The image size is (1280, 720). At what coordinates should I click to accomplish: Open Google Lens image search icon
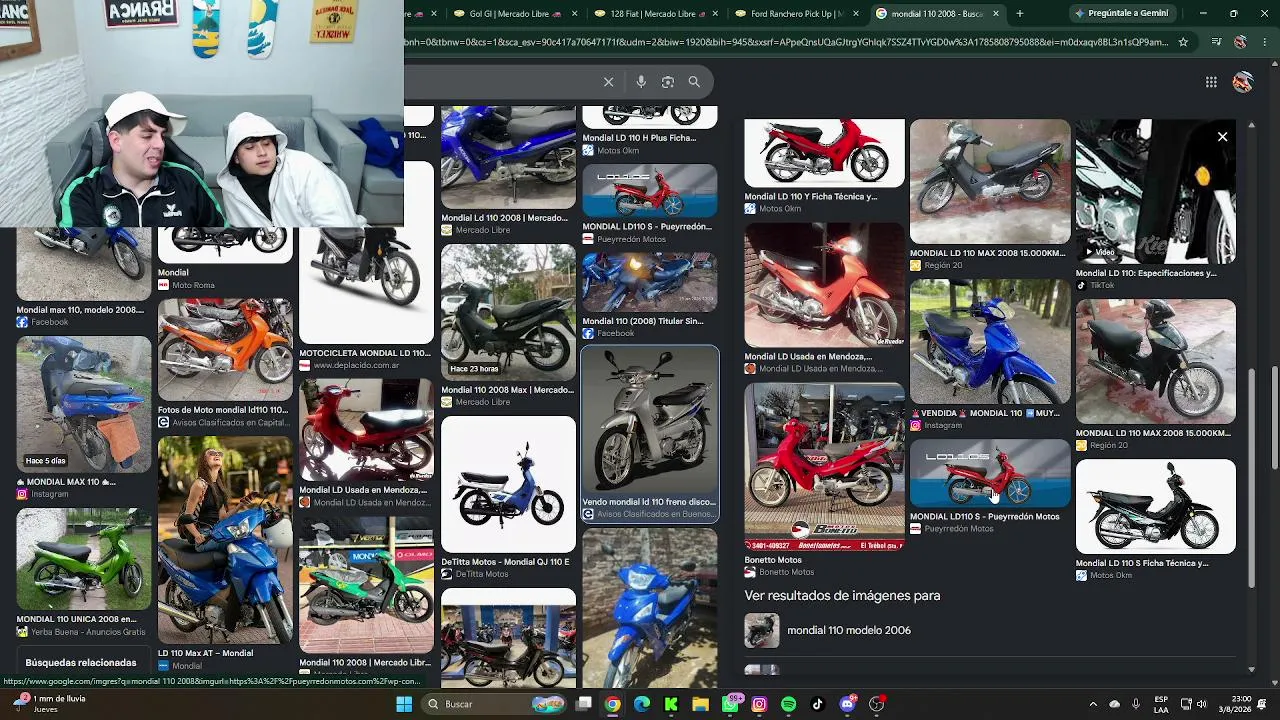pyautogui.click(x=668, y=82)
